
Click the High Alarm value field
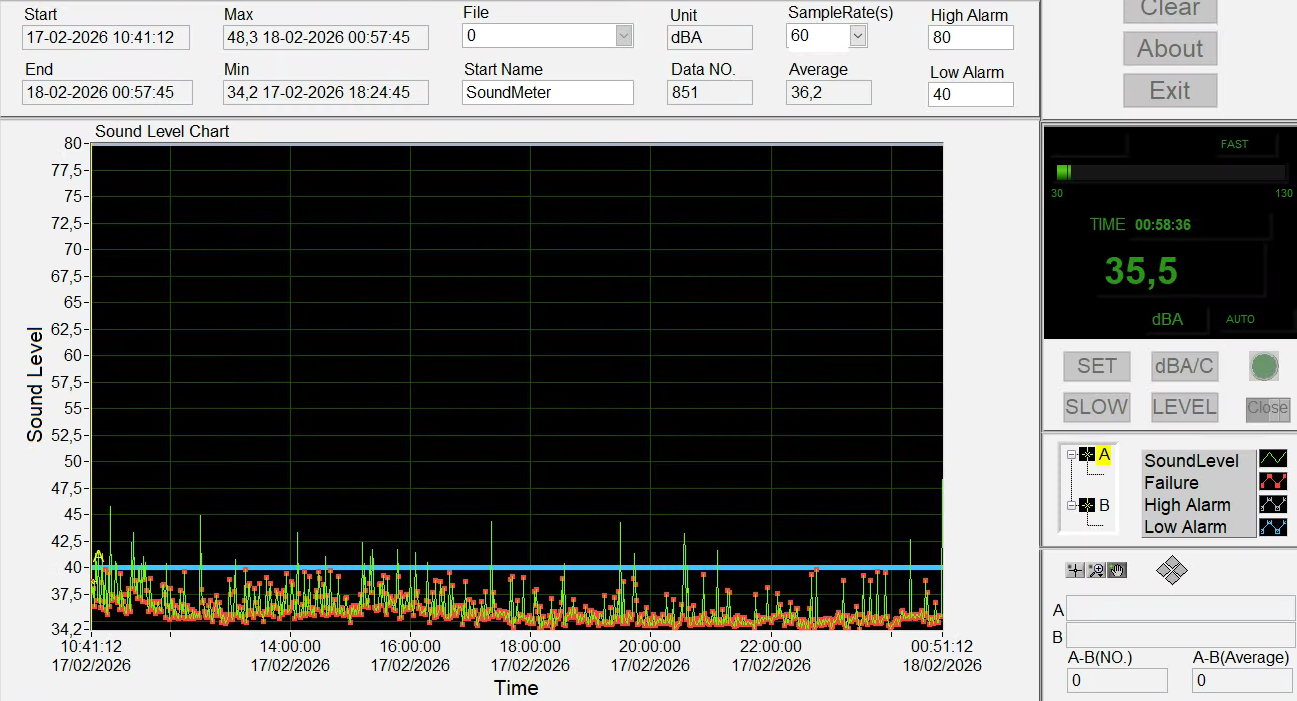point(970,38)
